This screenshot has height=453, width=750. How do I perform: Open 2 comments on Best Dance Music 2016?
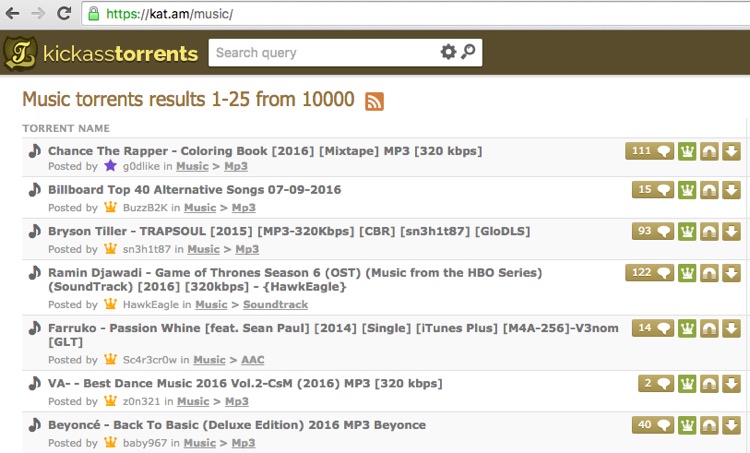click(x=656, y=384)
